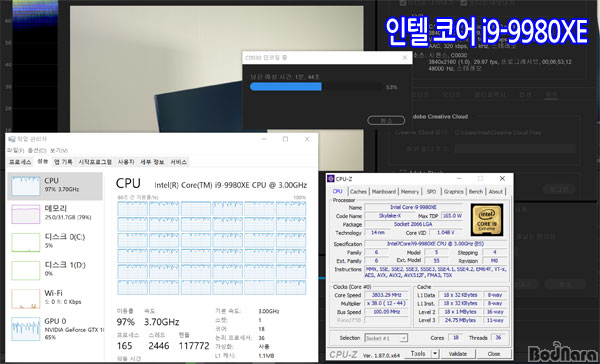Click the 이용률 value 97% in Task Manager
The width and height of the screenshot is (600, 364).
coord(126,322)
